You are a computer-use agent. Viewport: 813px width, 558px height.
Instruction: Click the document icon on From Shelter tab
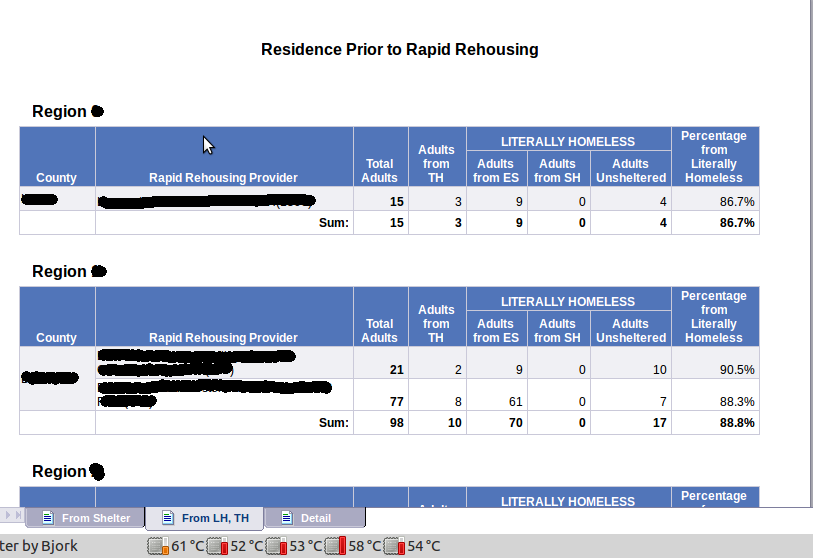[x=46, y=518]
